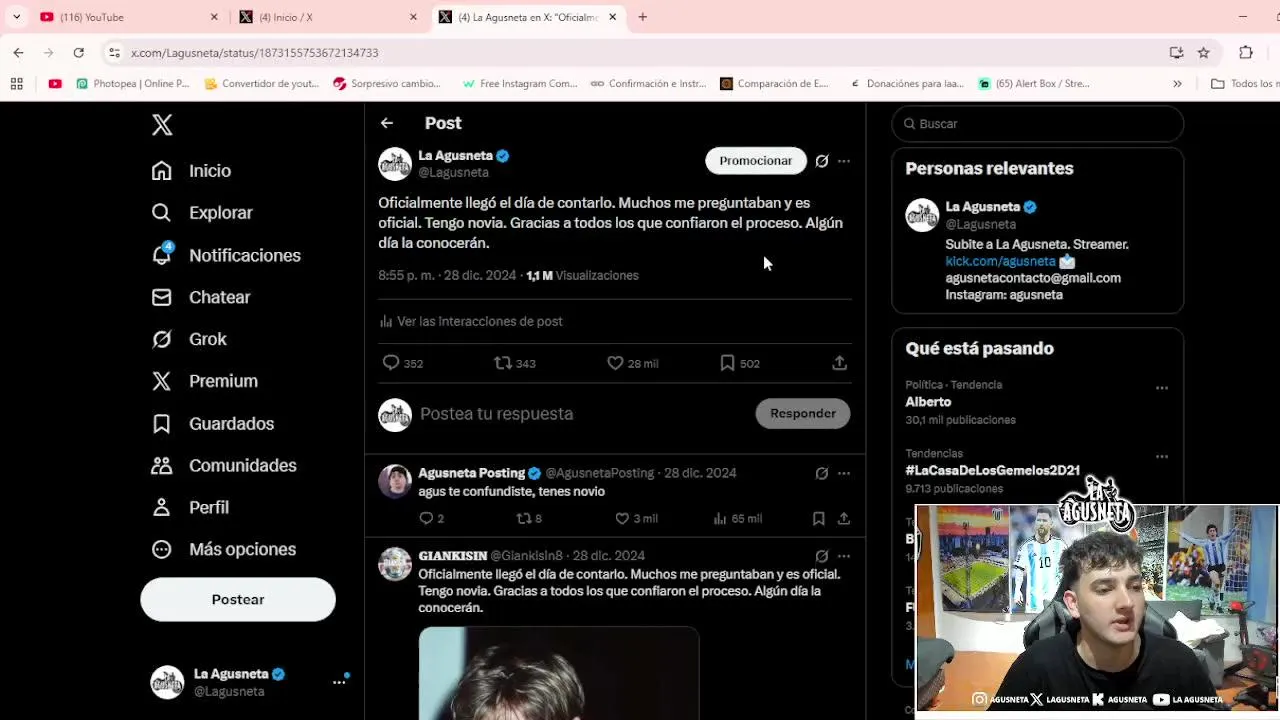Like Agusneta Posting reply with 3 mil
1280x720 pixels.
point(622,518)
